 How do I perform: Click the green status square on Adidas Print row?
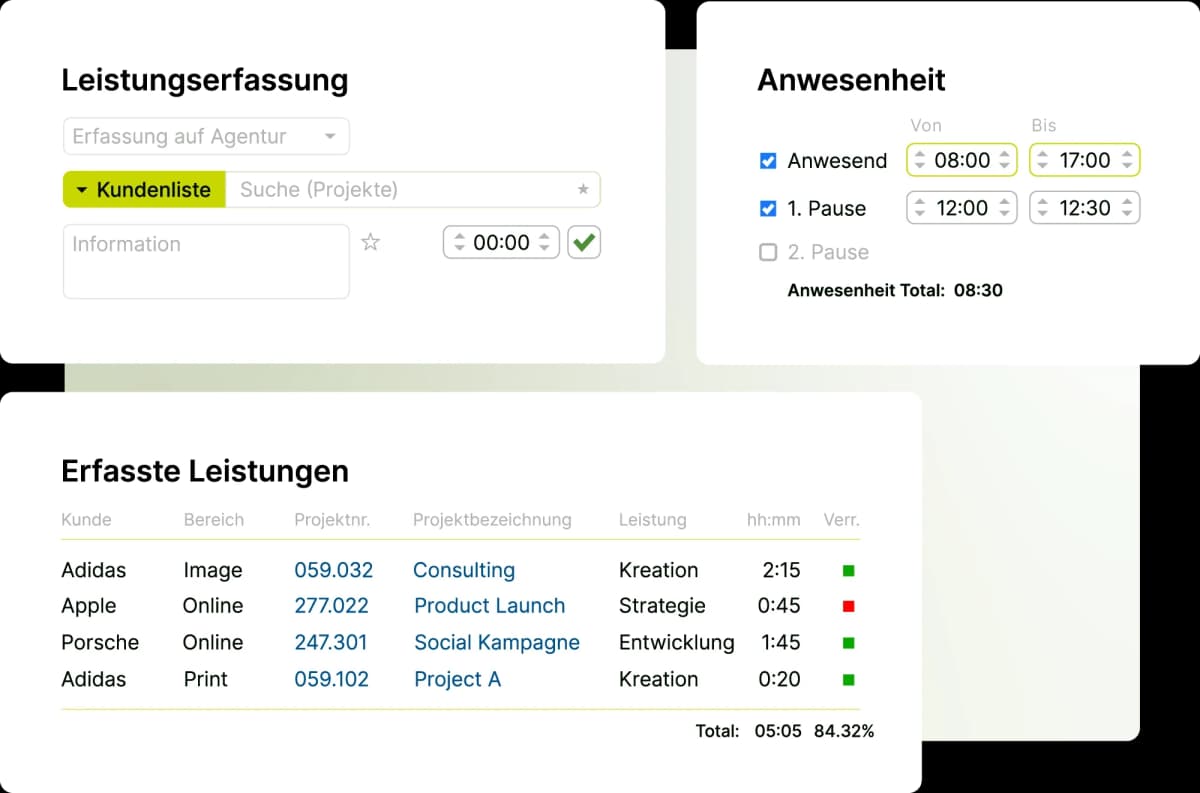click(848, 679)
